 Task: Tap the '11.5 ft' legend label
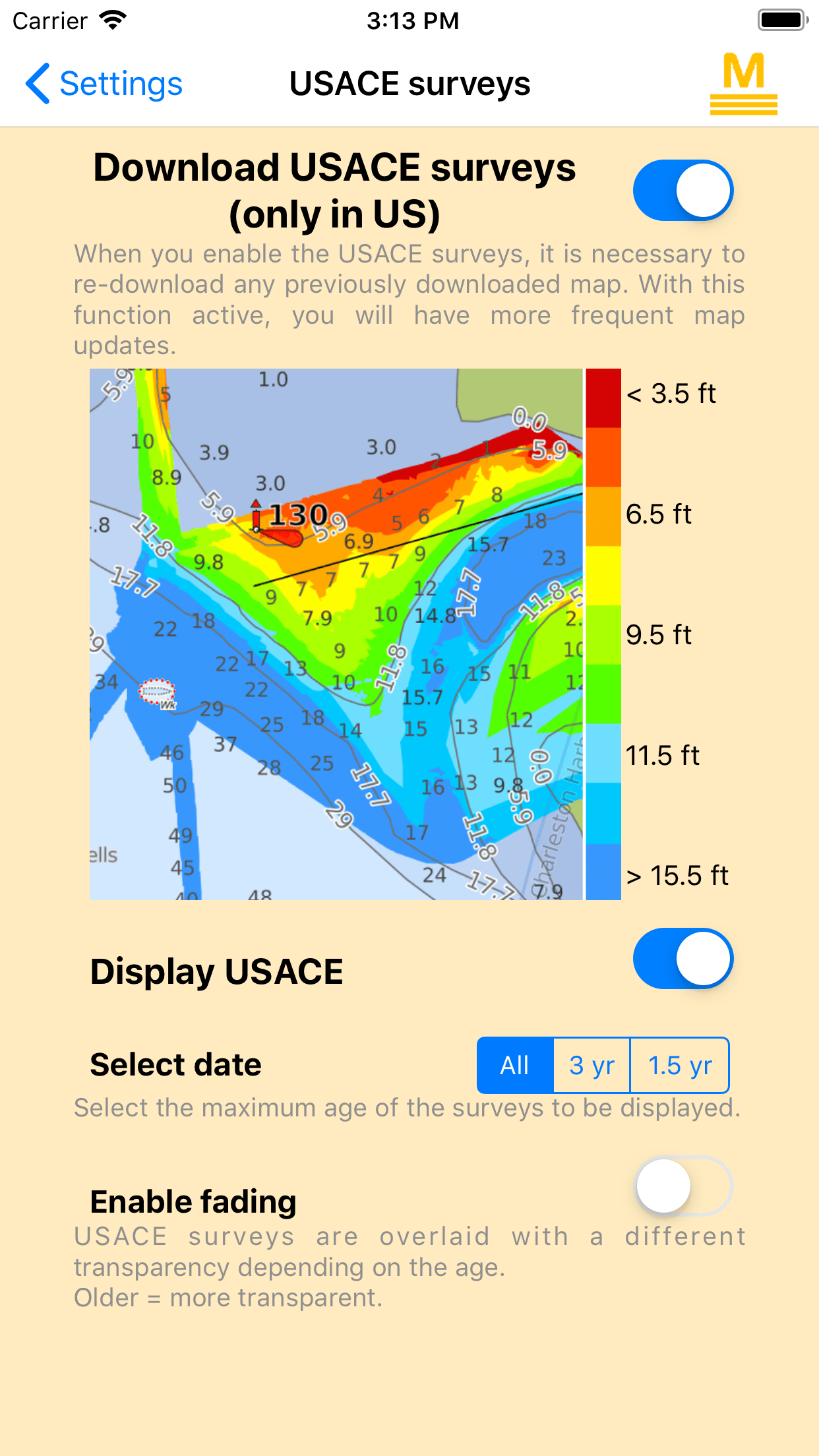click(x=663, y=756)
